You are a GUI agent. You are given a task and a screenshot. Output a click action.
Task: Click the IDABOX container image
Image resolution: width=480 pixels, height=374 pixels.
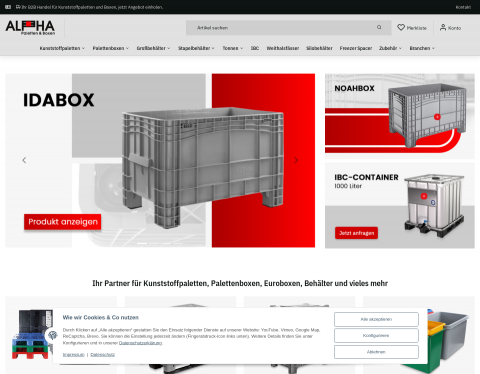click(203, 167)
